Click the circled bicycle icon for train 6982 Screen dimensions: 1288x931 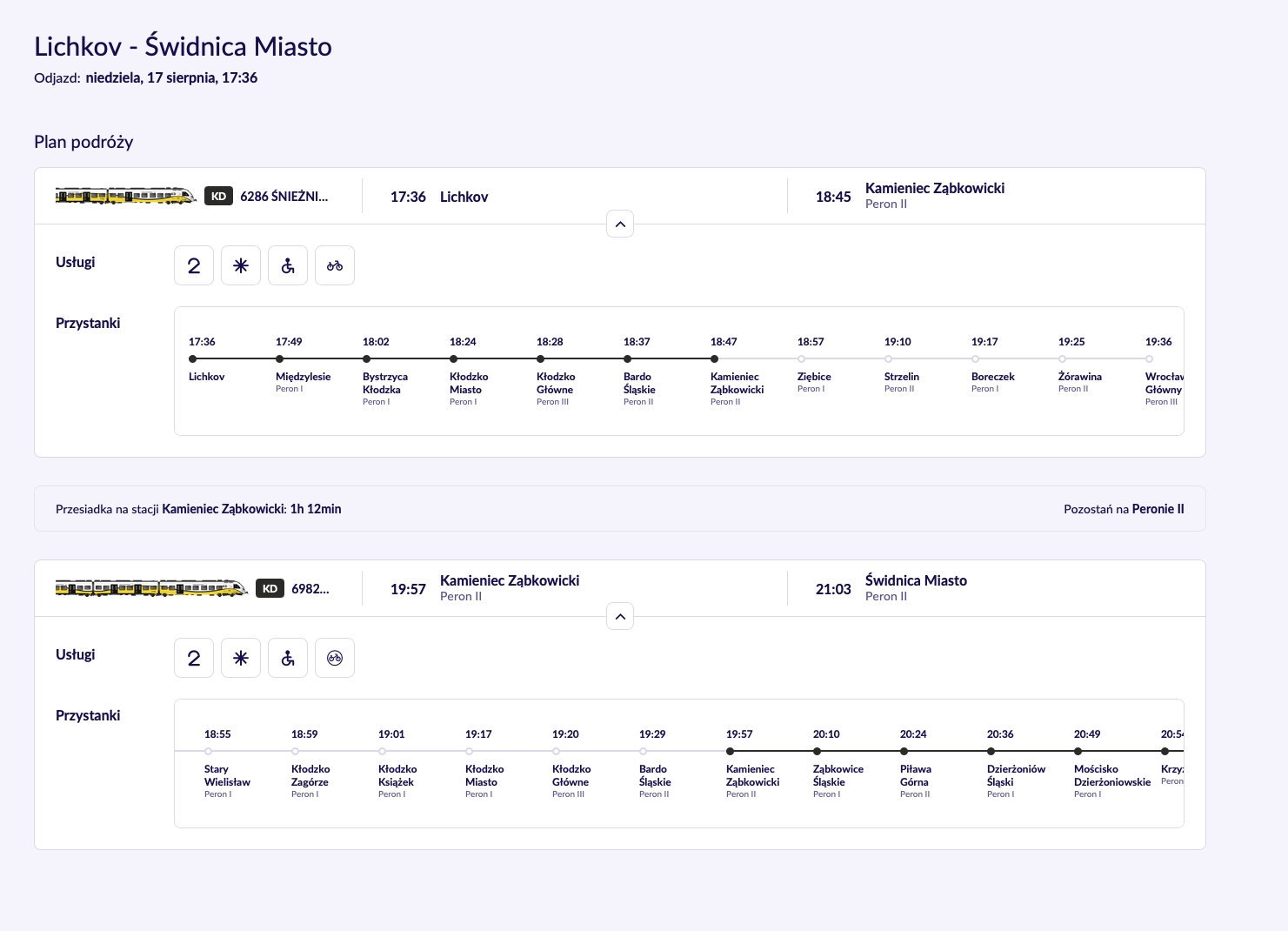[x=335, y=658]
